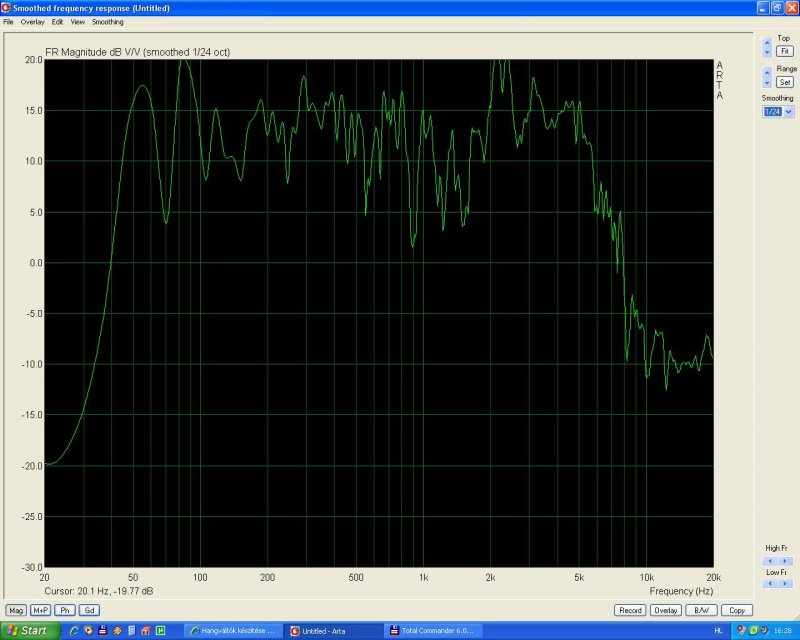Screen dimensions: 800x640
Task: Toggle black/white with the B/W button
Action: 701,610
